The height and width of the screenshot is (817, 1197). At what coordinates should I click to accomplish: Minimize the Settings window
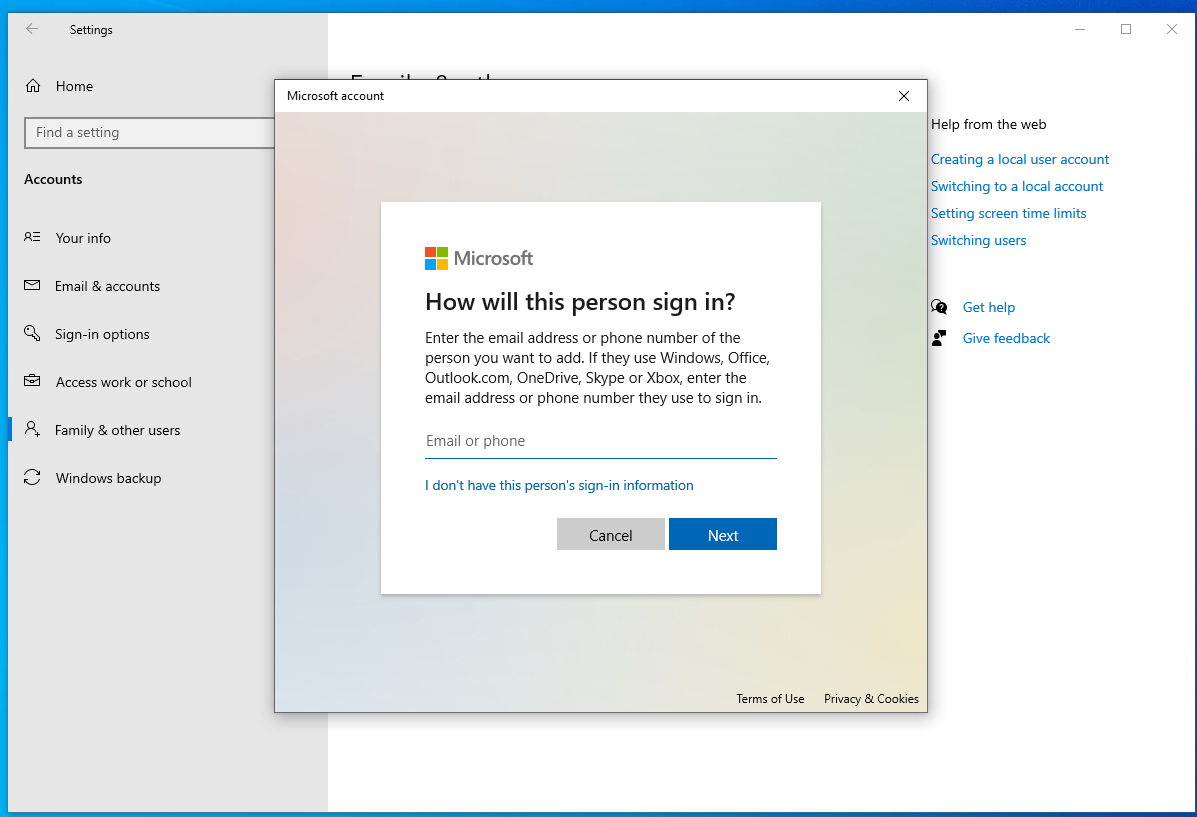click(1079, 29)
